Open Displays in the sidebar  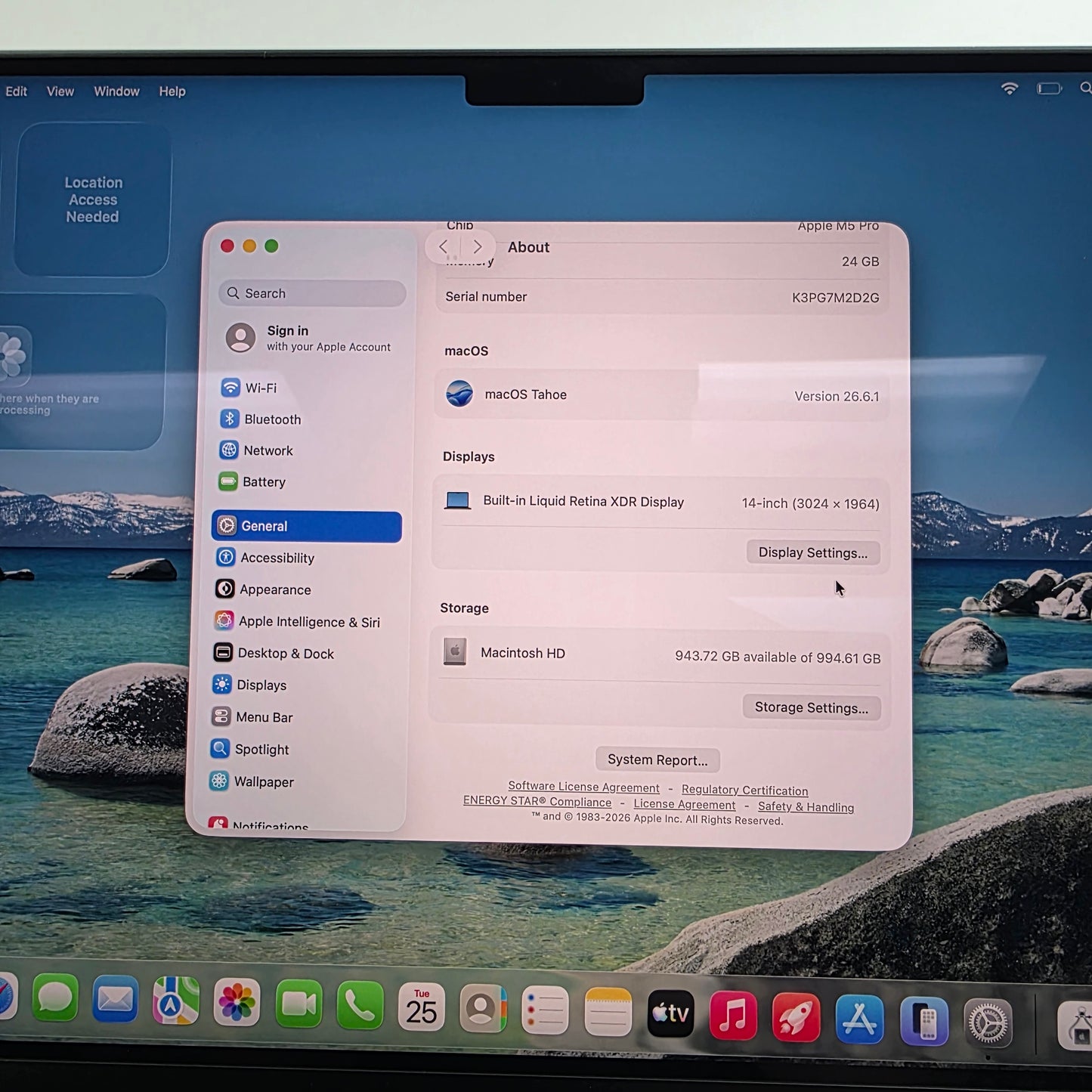click(305, 685)
